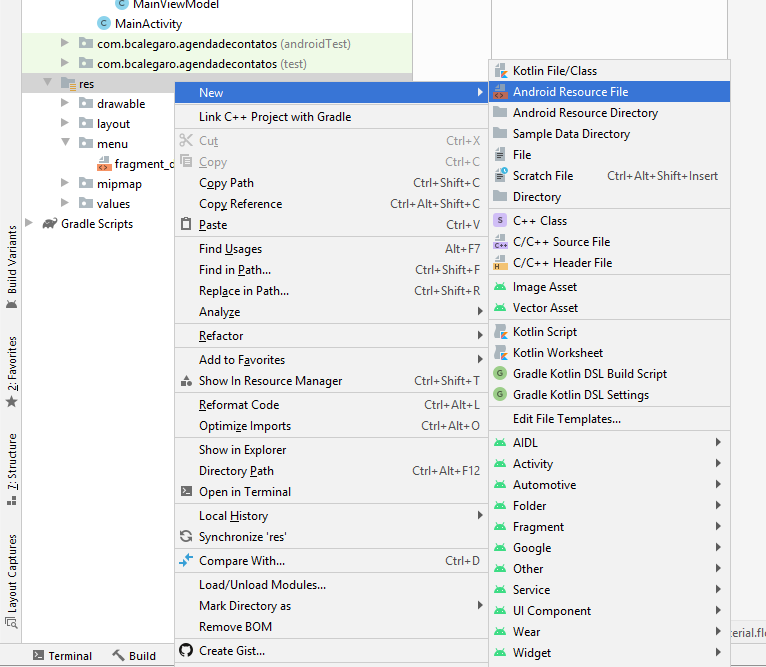Click the Open in Terminal icon
Image resolution: width=766 pixels, height=667 pixels.
pyautogui.click(x=185, y=492)
